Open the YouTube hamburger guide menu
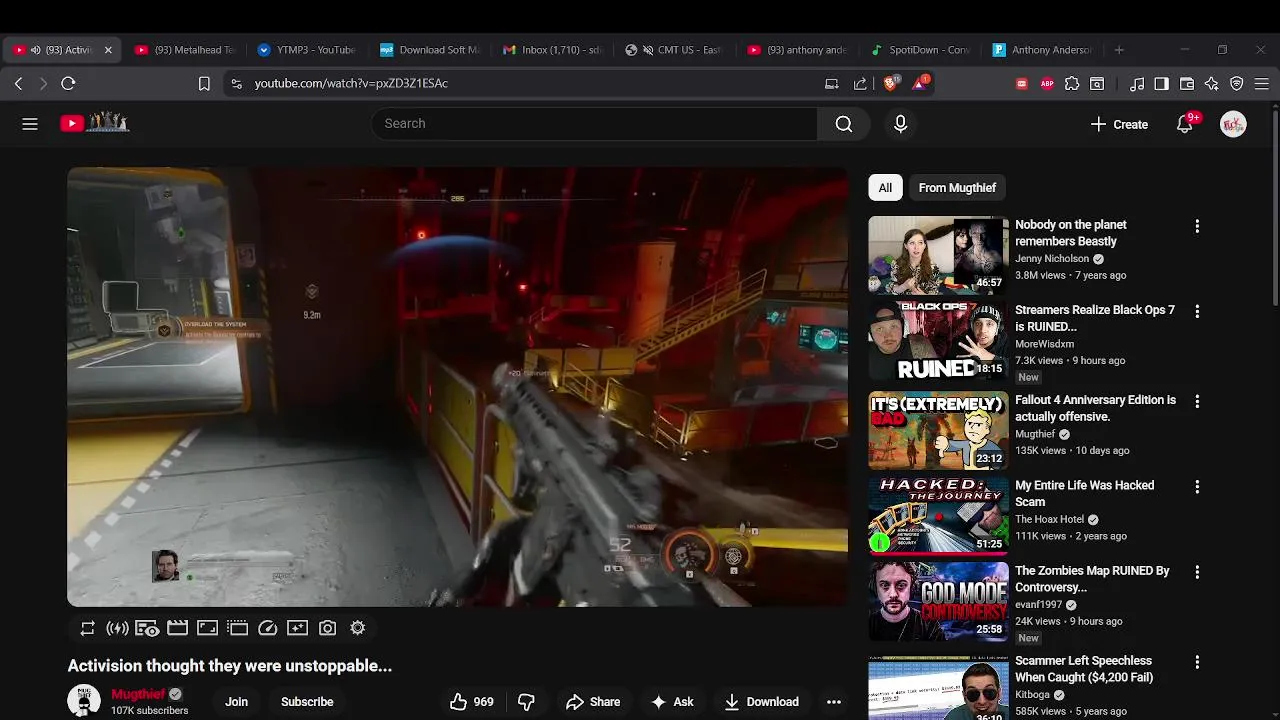The width and height of the screenshot is (1280, 720). click(x=30, y=124)
